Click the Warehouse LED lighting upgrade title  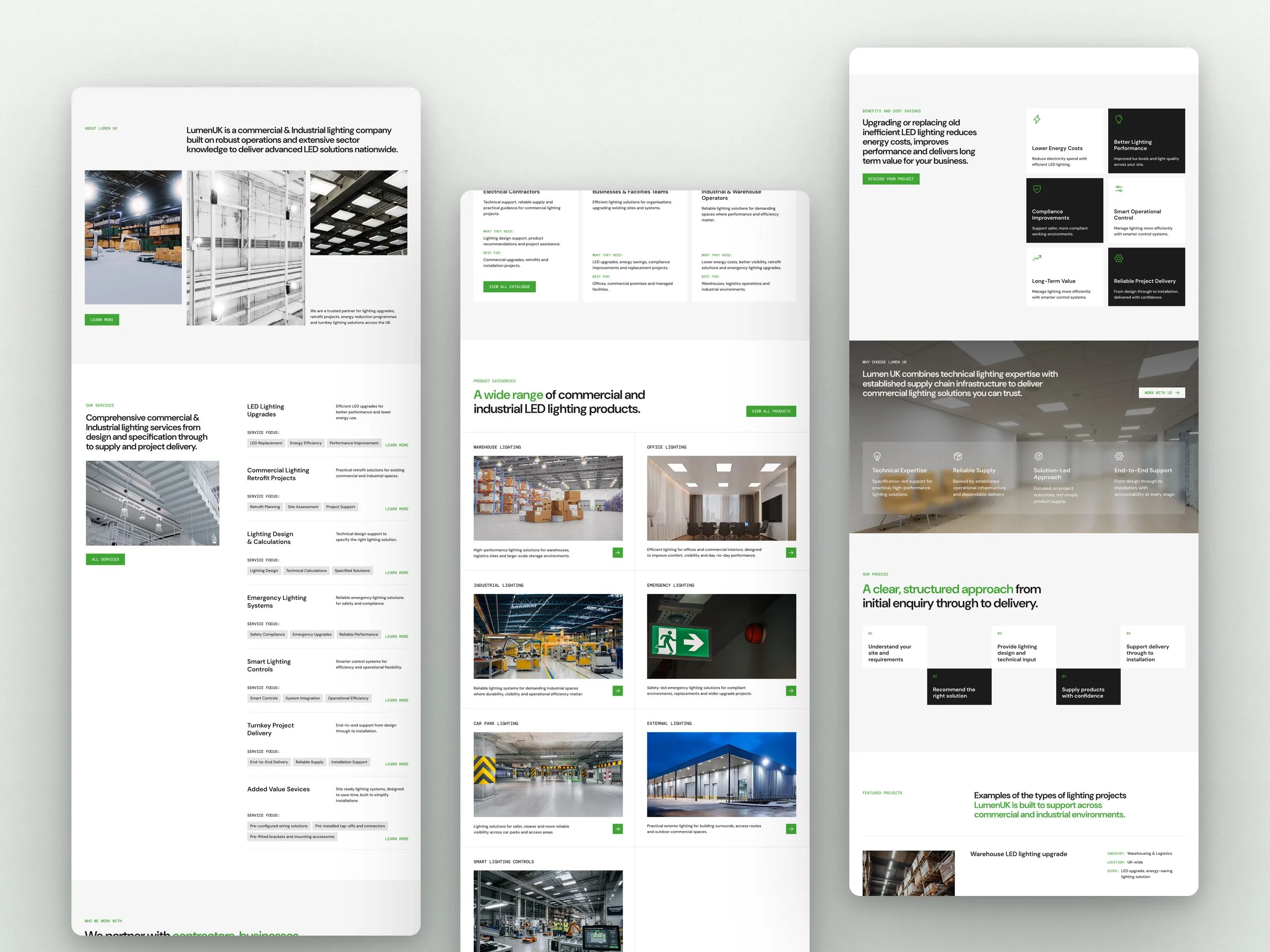[1018, 854]
